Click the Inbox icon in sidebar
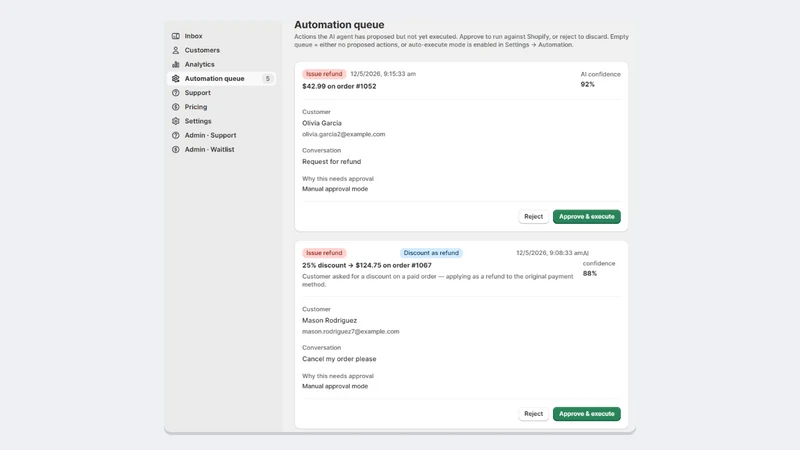Viewport: 800px width, 450px height. pos(176,36)
